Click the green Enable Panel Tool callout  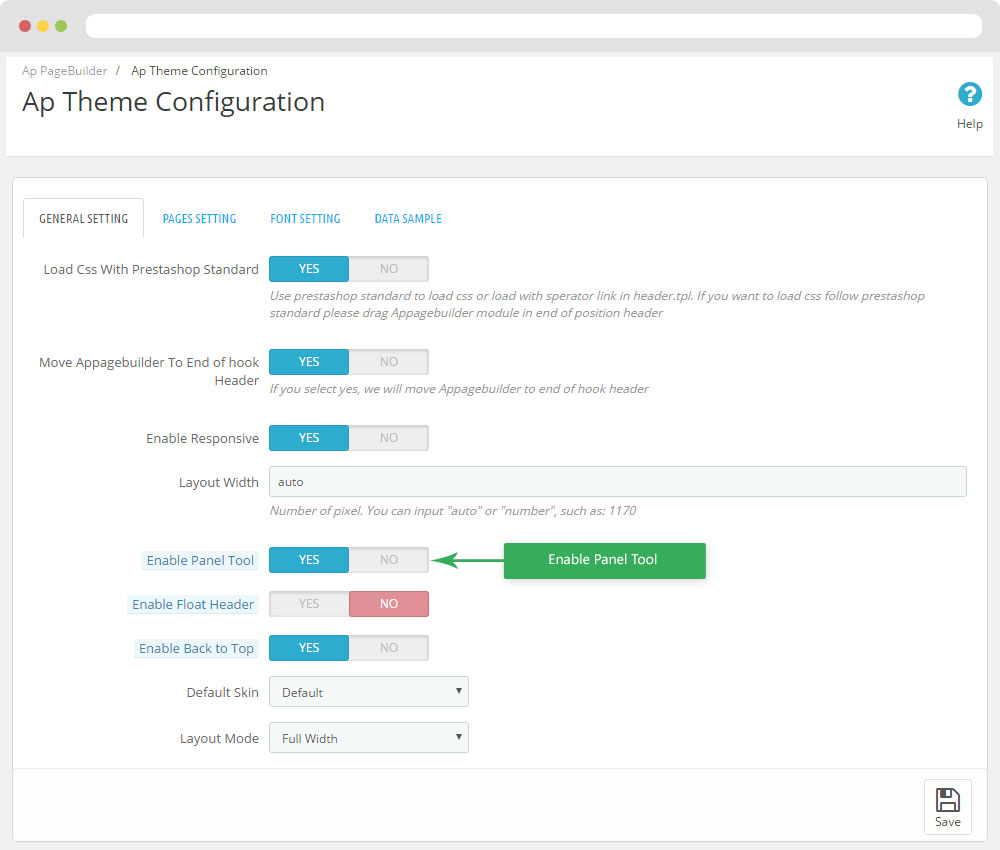click(605, 561)
